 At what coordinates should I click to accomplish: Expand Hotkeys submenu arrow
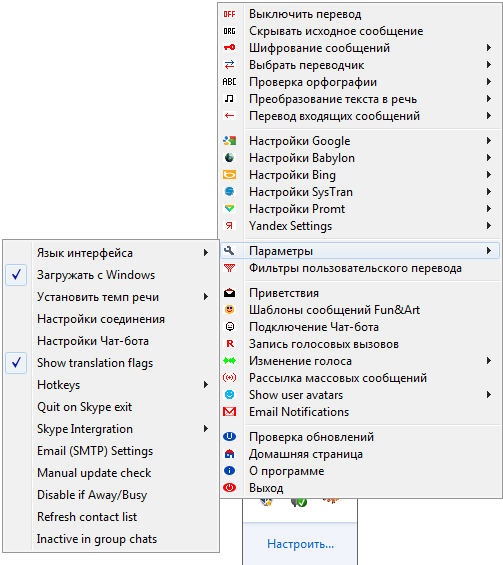(206, 384)
